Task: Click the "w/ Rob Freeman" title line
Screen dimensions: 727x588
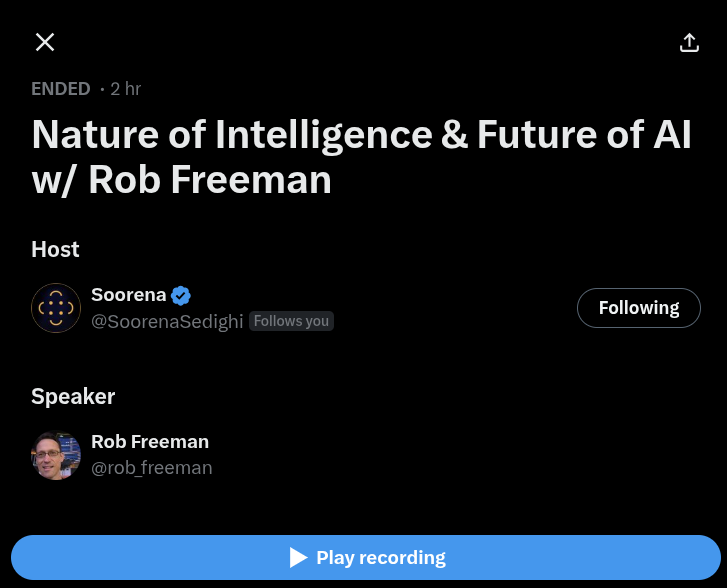Action: [x=181, y=180]
